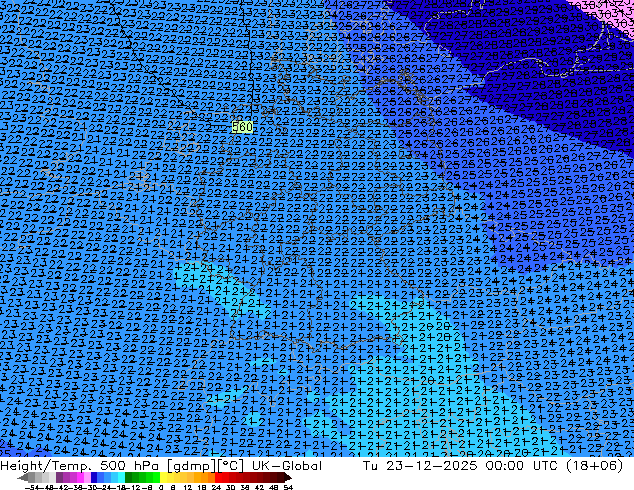Click the '00:00 UTC' time text
This screenshot has width=634, height=490.
coord(524,466)
